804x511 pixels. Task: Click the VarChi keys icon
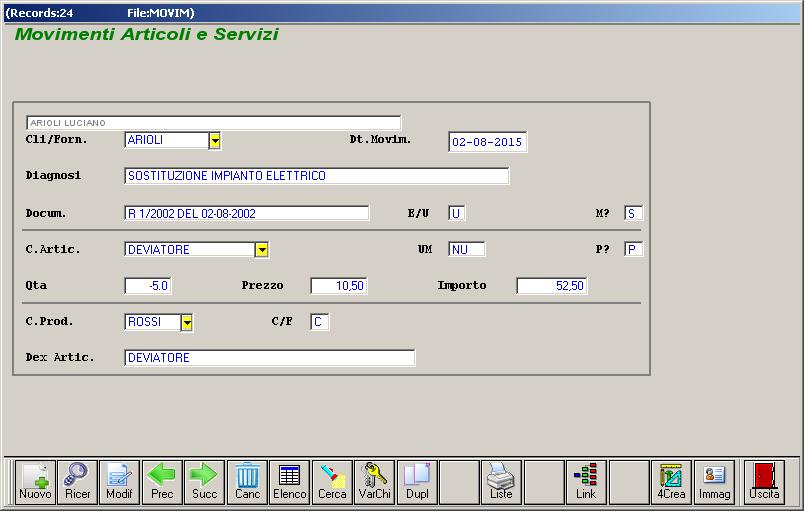pyautogui.click(x=375, y=482)
